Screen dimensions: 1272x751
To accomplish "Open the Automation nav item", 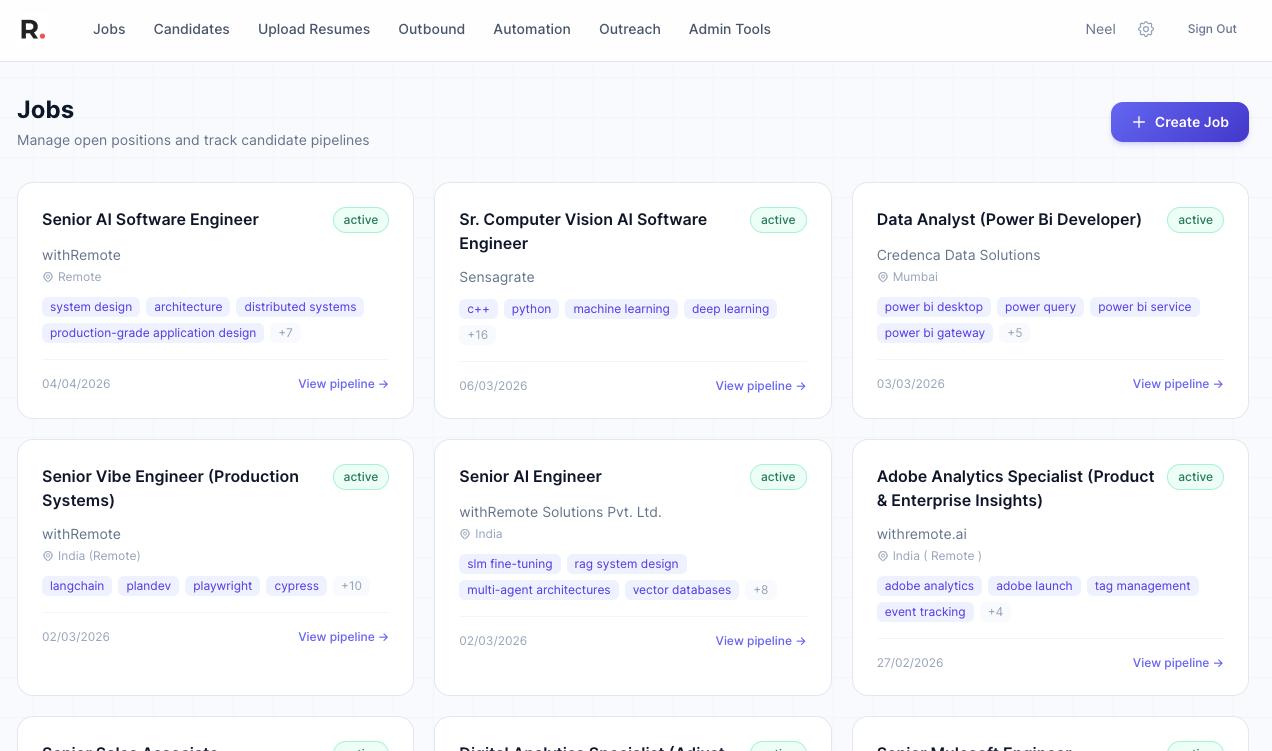I will click(532, 29).
